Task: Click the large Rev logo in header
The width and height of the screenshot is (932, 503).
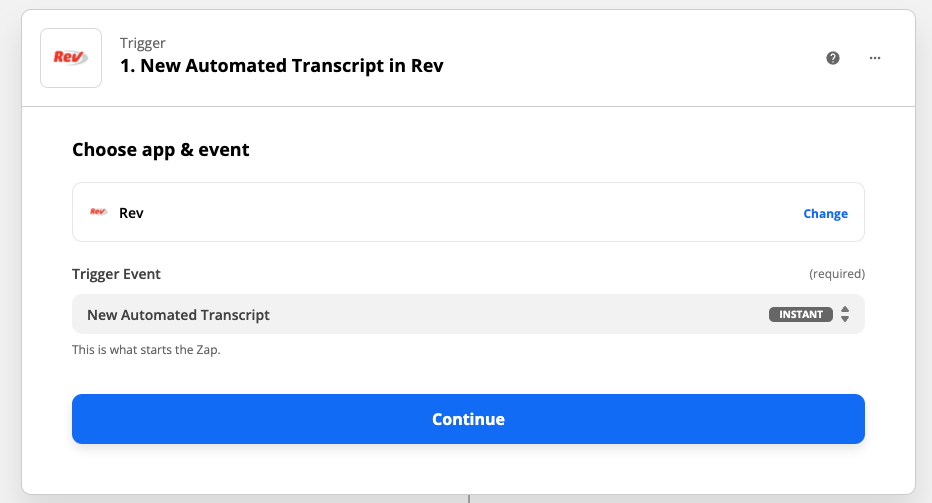Action: click(x=71, y=58)
